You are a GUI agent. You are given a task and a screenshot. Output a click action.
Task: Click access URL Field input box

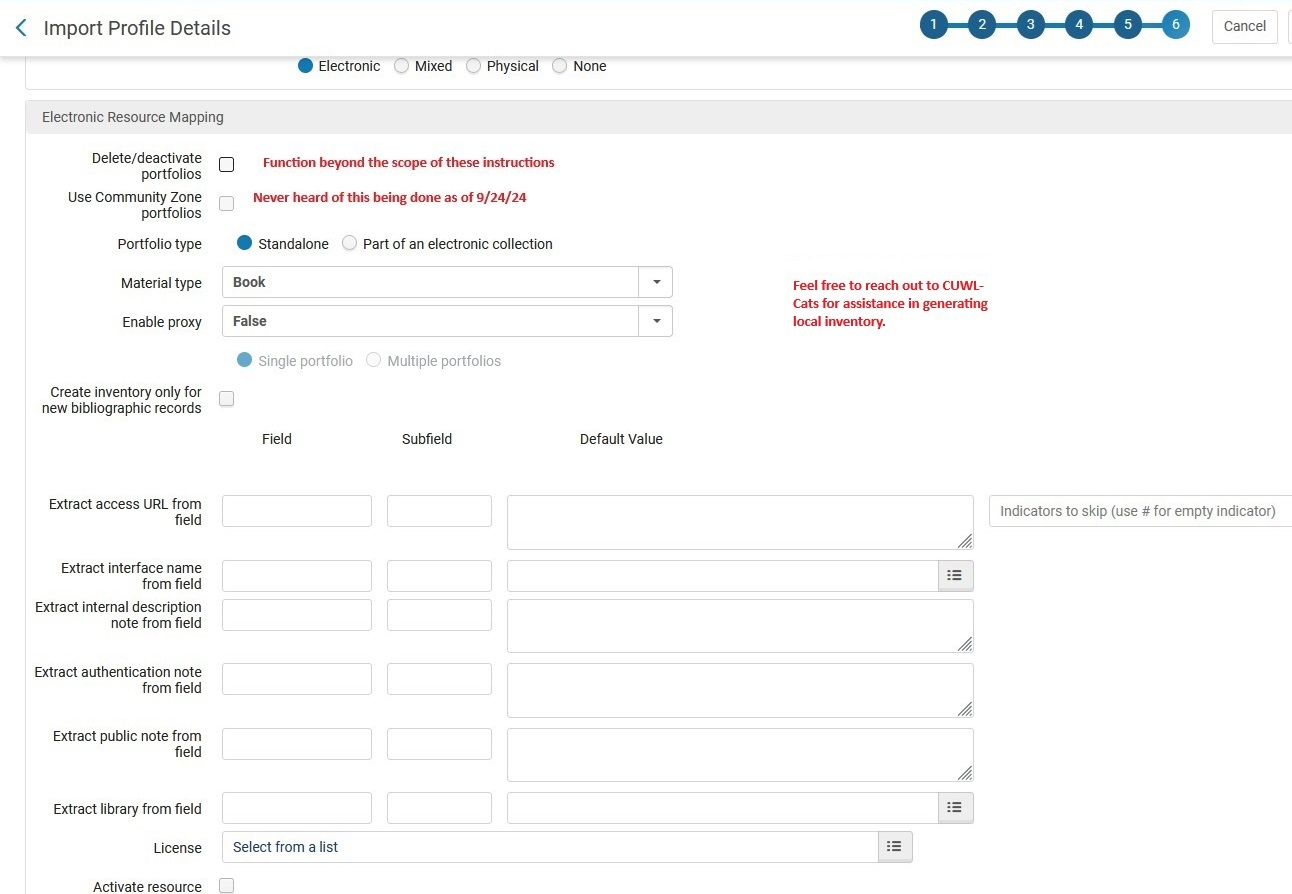[297, 511]
